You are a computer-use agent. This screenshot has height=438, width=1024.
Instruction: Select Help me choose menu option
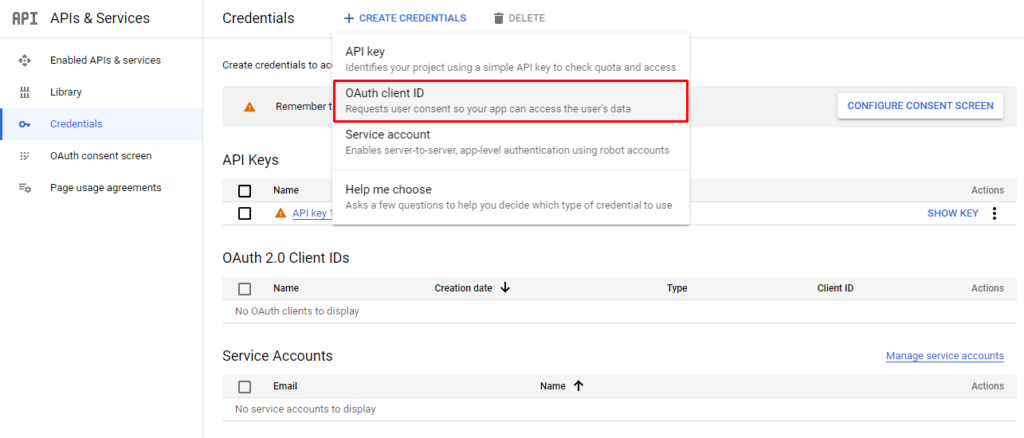click(x=511, y=197)
